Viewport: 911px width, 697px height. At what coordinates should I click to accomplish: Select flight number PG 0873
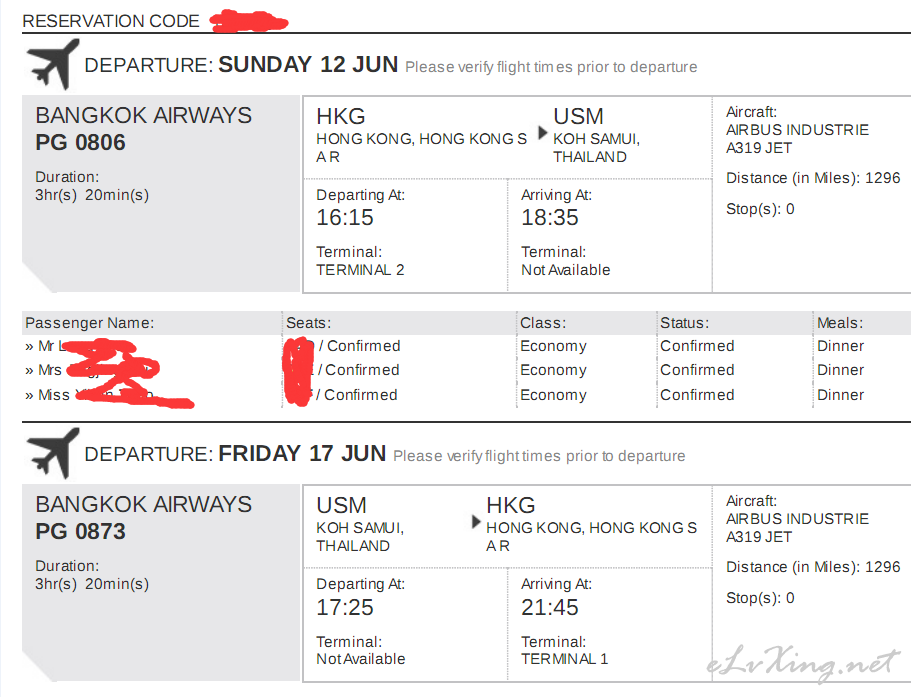click(x=80, y=531)
